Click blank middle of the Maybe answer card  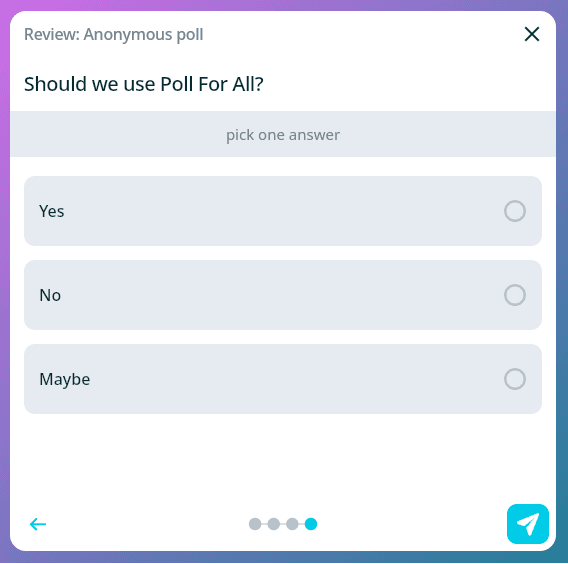pos(283,379)
